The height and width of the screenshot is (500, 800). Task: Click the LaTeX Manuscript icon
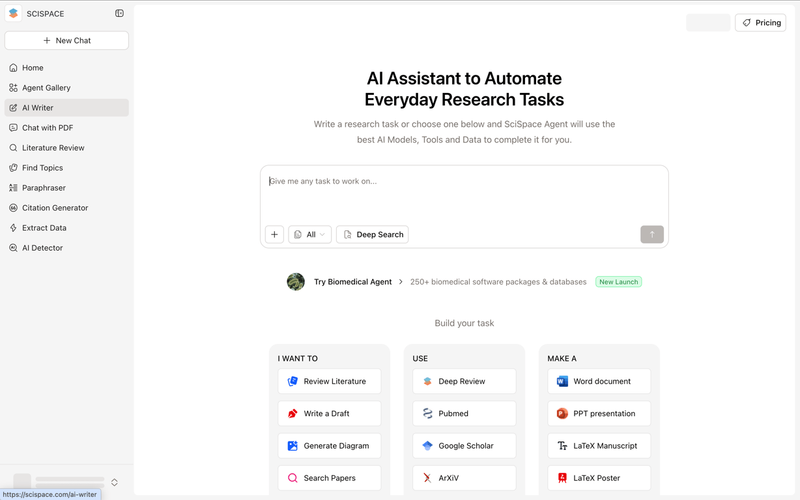pyautogui.click(x=562, y=445)
